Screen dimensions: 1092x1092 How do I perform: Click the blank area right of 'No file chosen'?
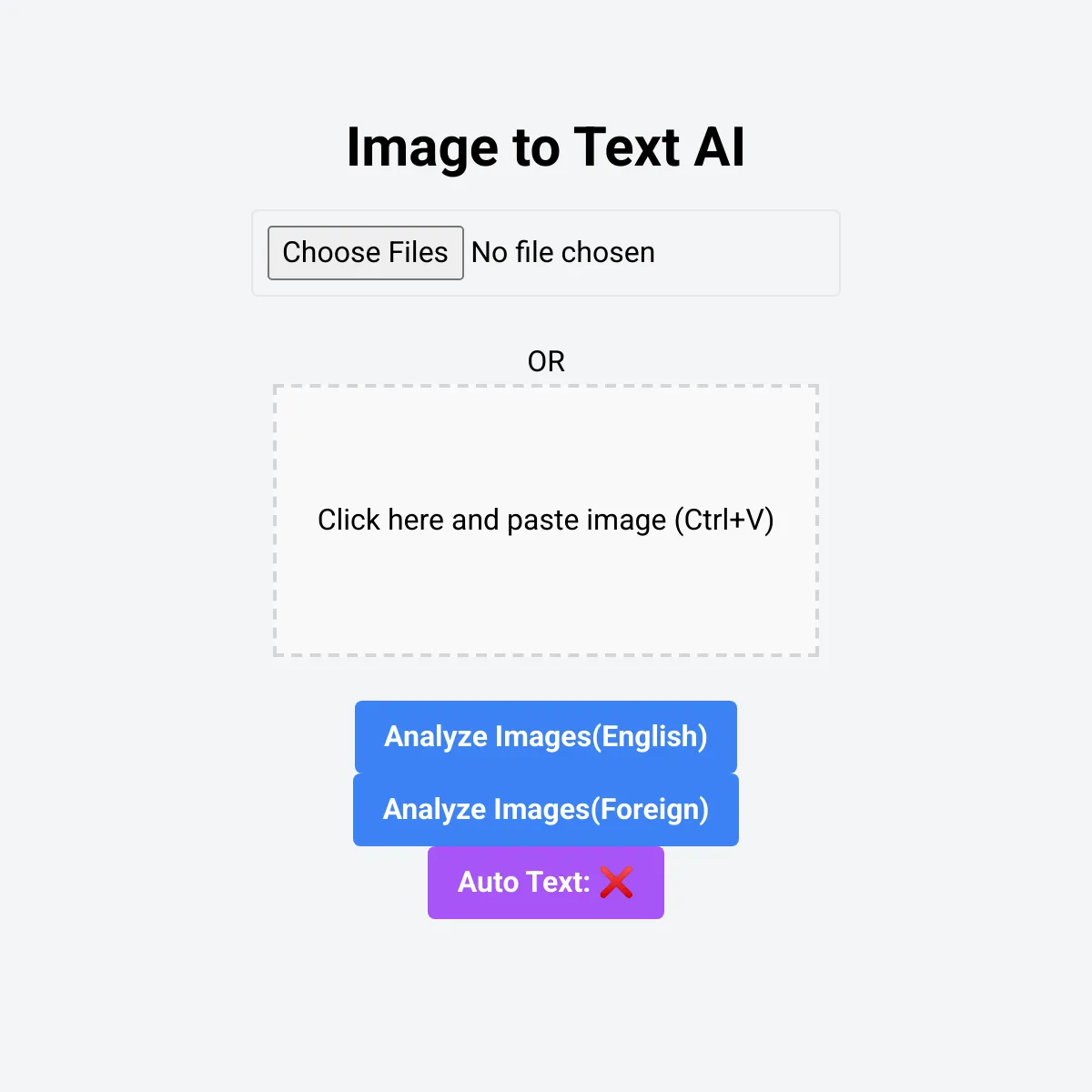click(x=744, y=253)
